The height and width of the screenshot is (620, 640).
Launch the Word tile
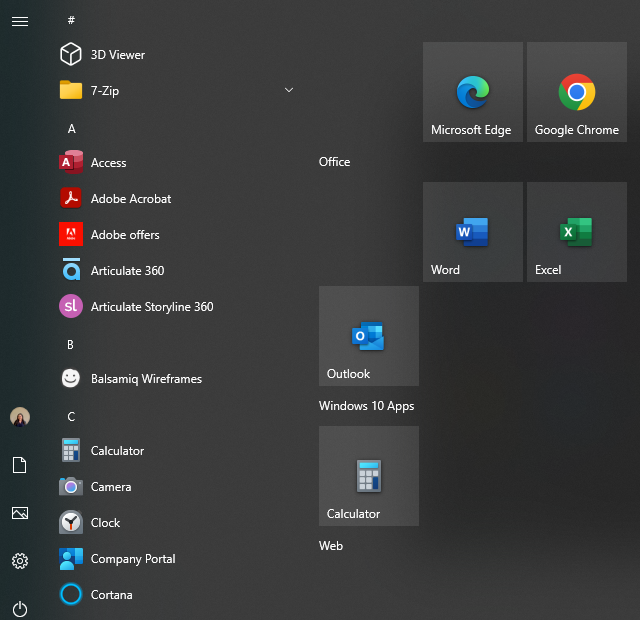coord(473,232)
